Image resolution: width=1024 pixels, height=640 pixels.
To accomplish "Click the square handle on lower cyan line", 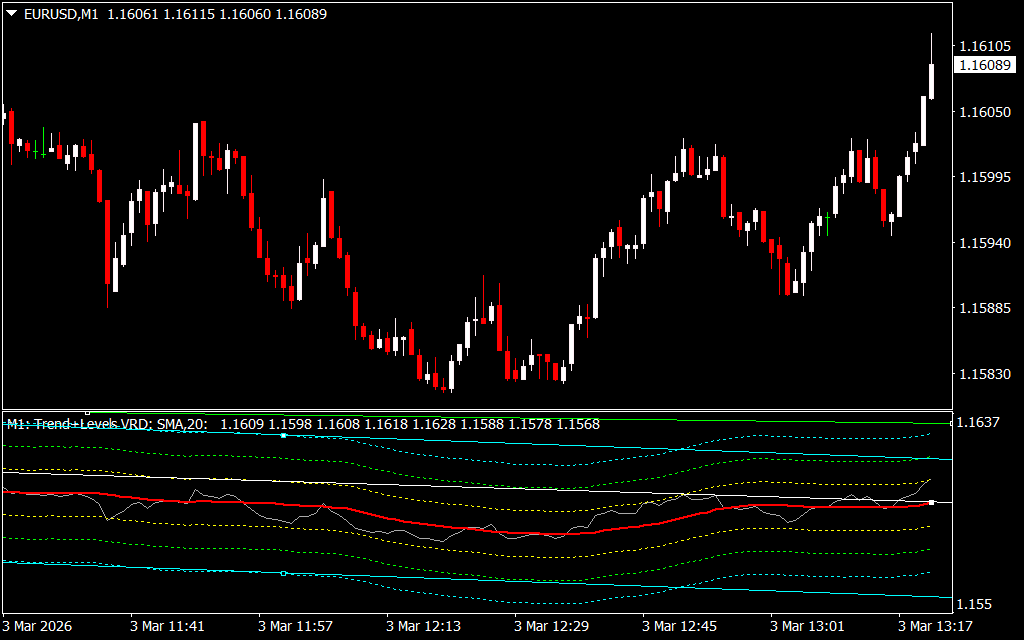I will click(283, 573).
